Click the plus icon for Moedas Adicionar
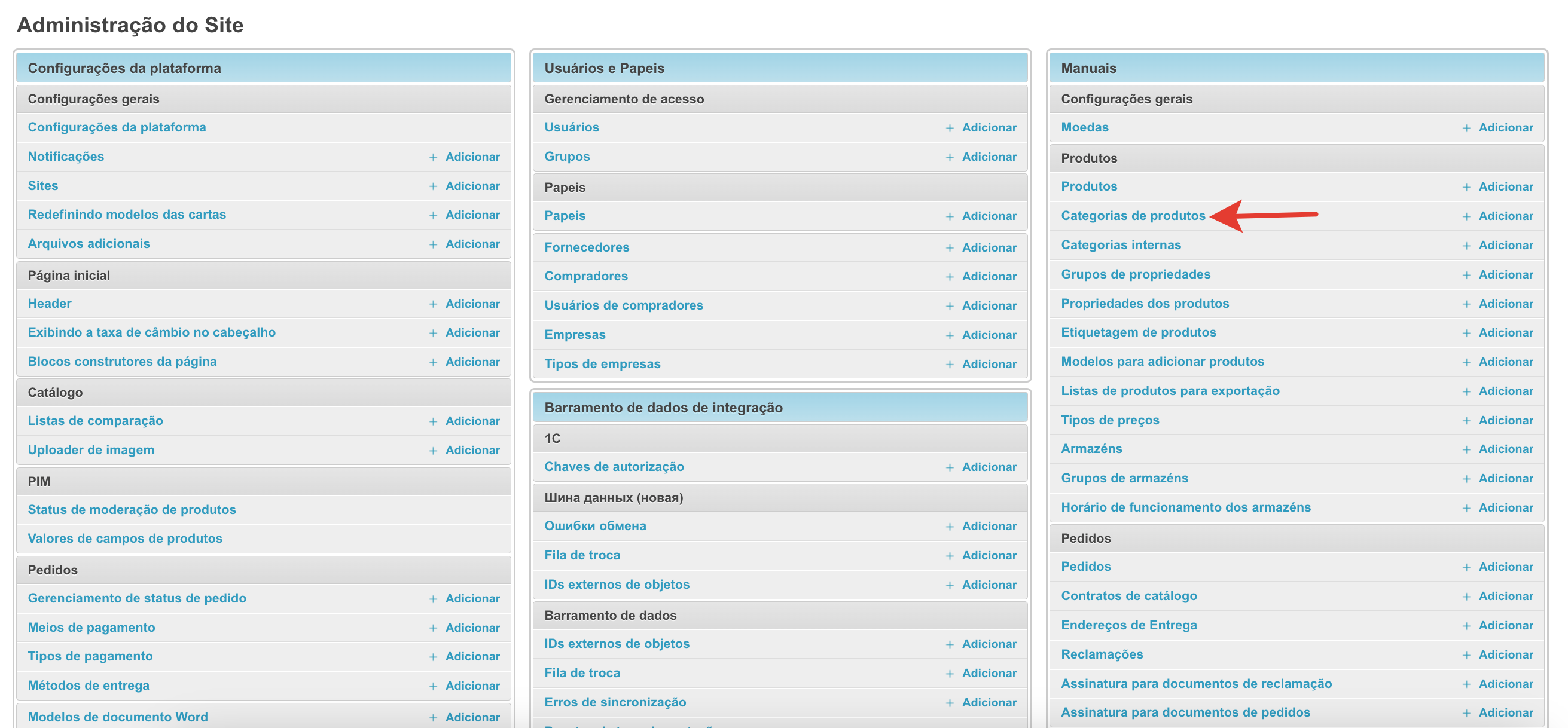 (1466, 129)
